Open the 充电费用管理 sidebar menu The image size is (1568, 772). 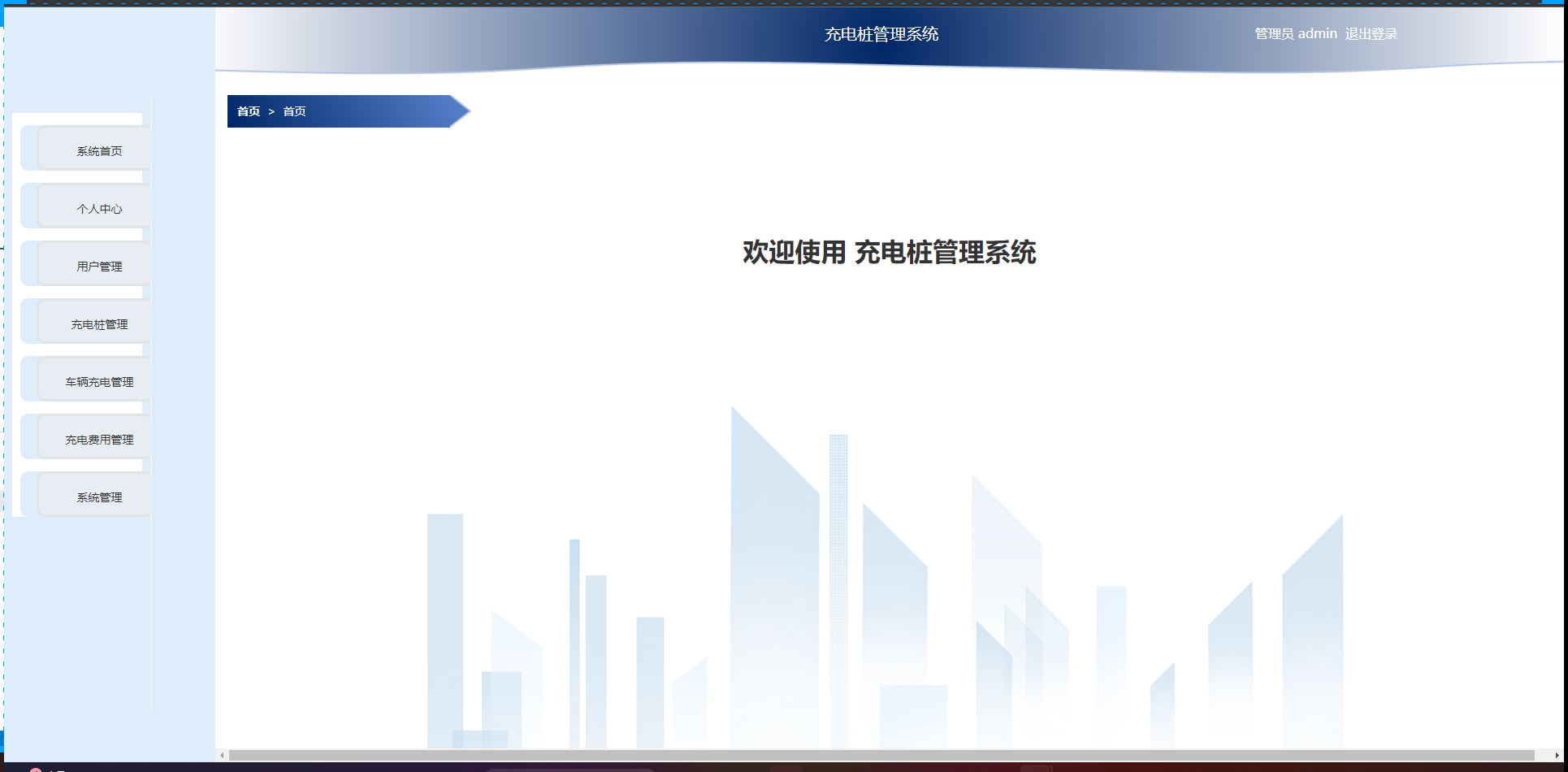[x=99, y=440]
